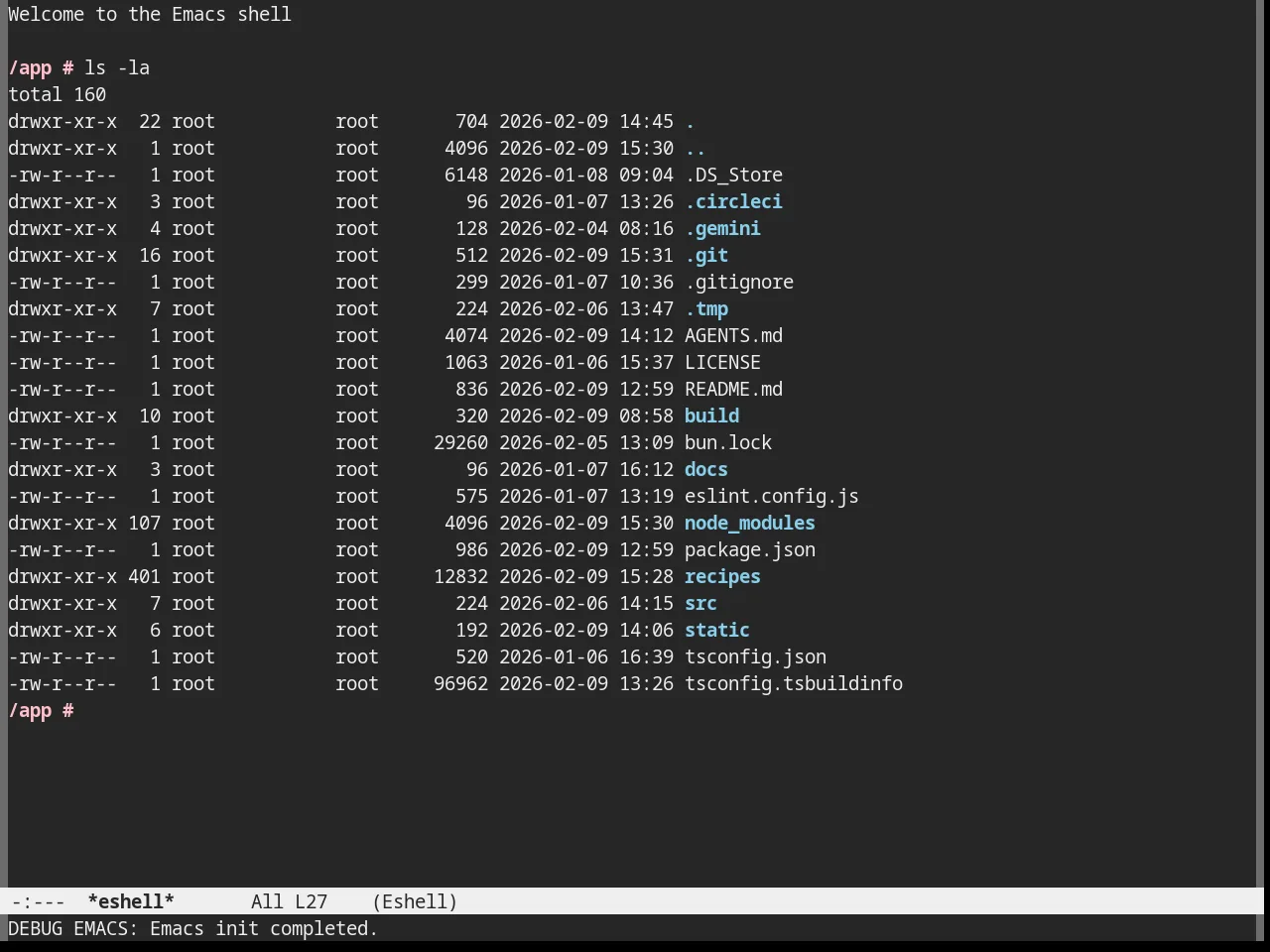Click the timestamp 15:31 on .git row

[x=646, y=255]
